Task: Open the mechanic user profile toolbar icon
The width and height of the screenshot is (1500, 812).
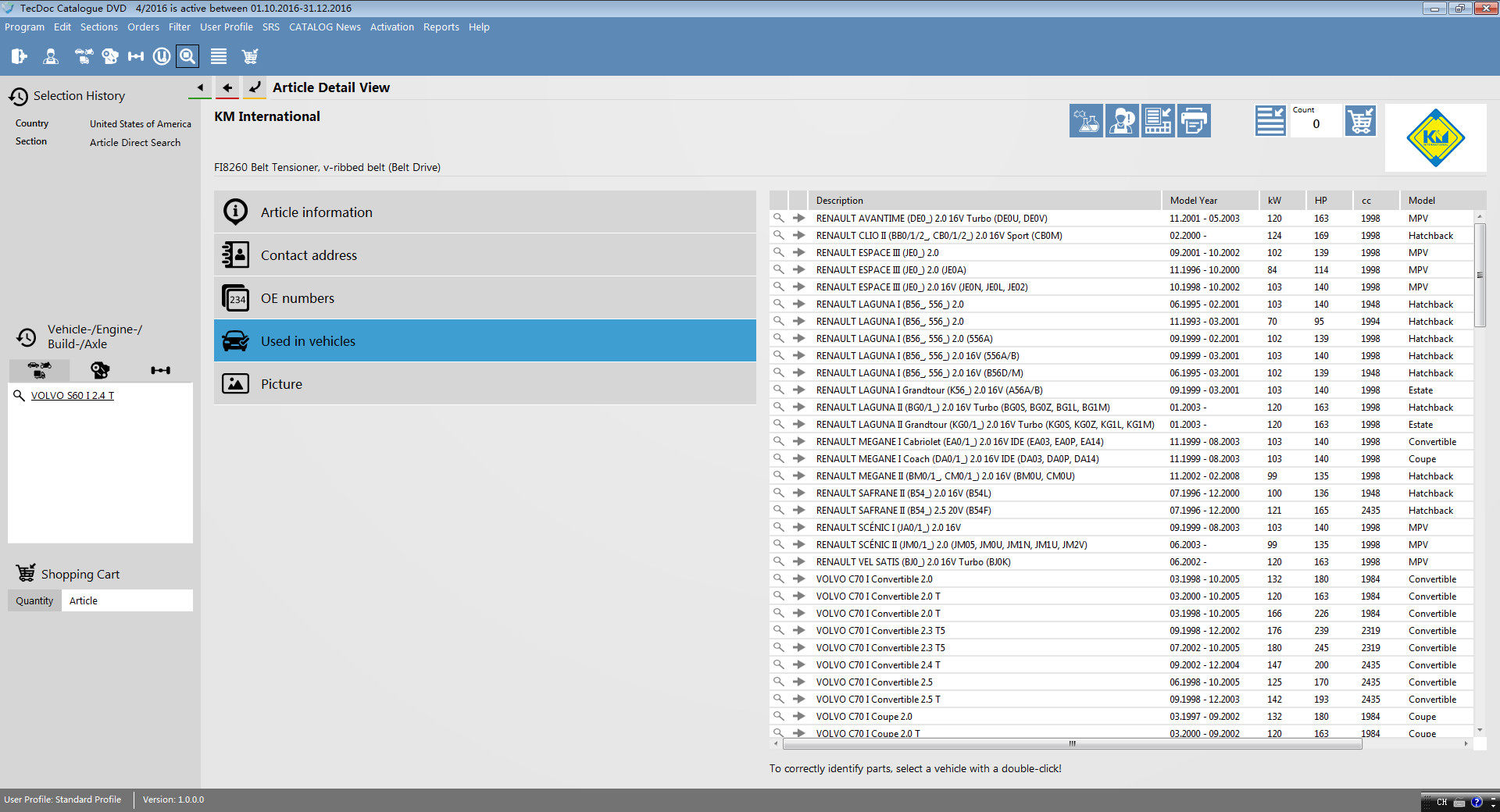Action: 51,56
